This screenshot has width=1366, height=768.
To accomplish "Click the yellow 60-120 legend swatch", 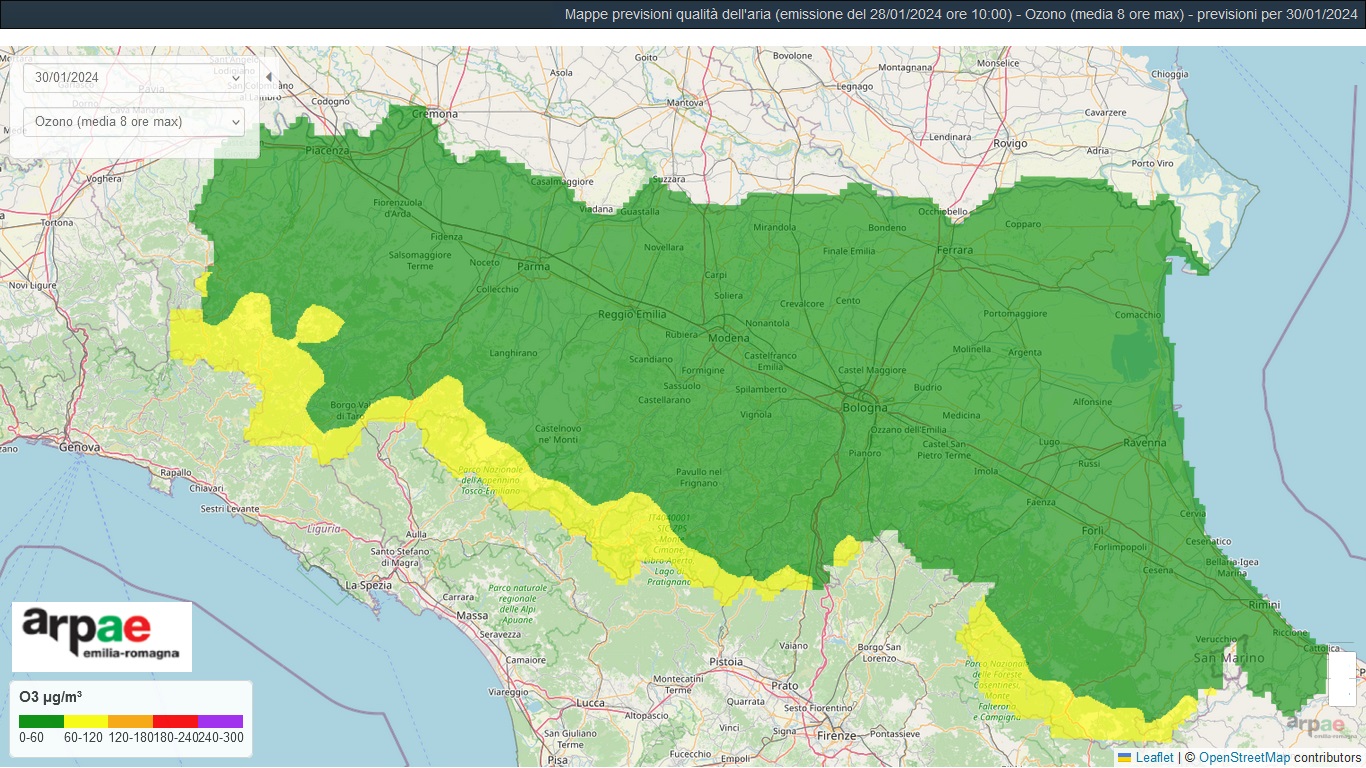I will (x=86, y=720).
